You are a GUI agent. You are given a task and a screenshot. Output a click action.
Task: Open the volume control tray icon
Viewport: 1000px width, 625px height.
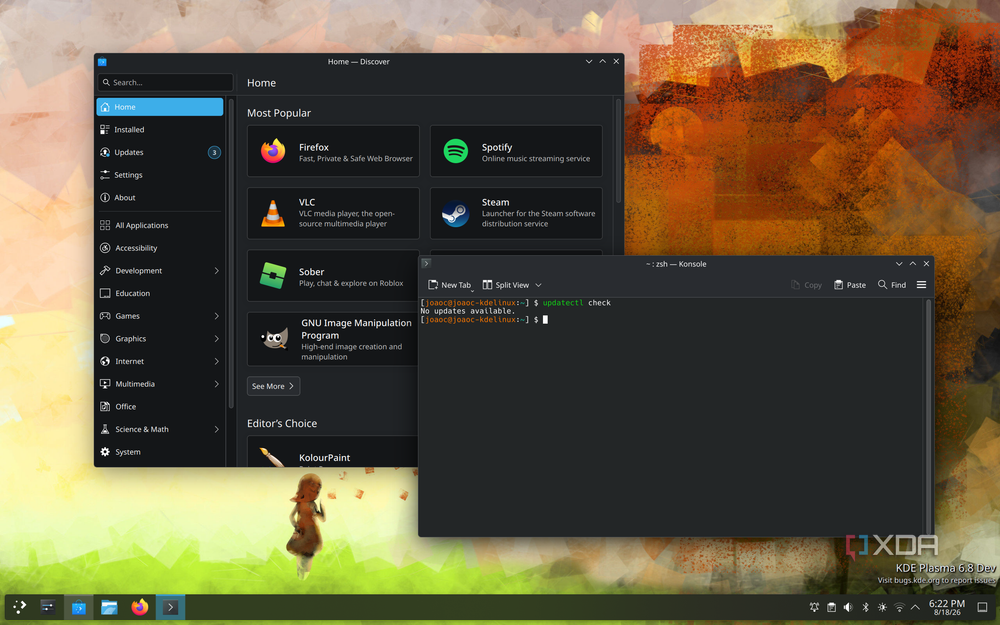click(848, 608)
